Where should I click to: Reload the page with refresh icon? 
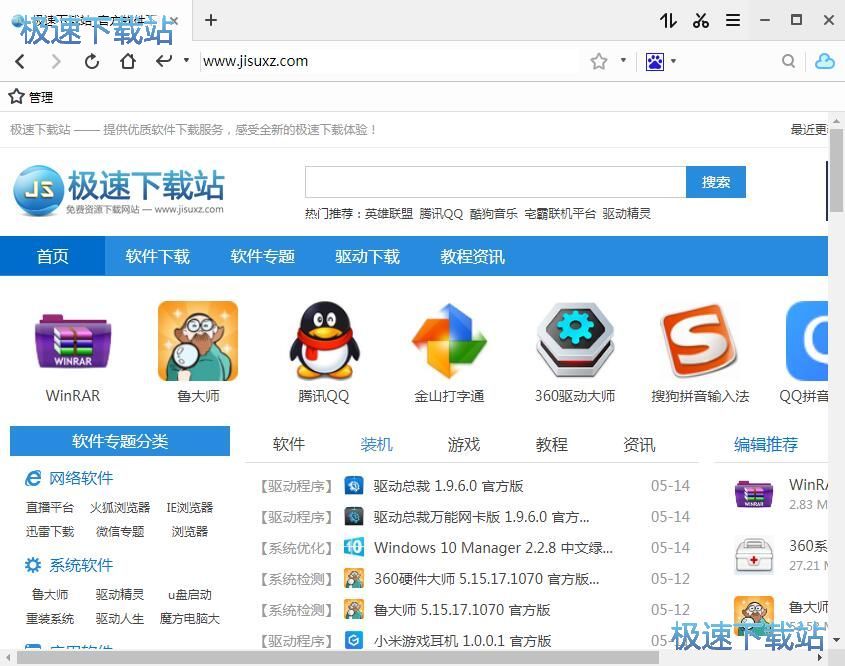(92, 61)
